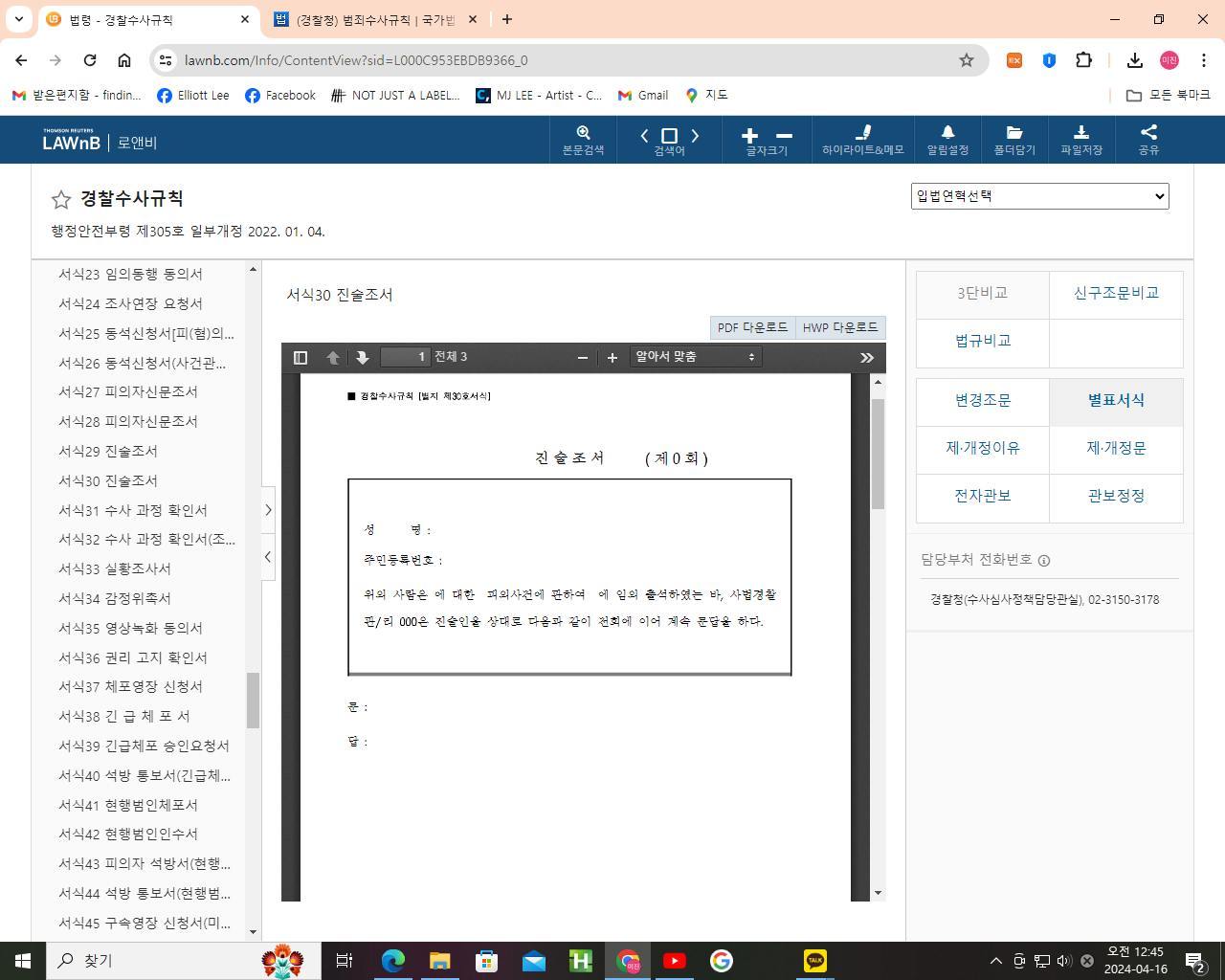Toggle the PDF viewer sidebar
The width and height of the screenshot is (1225, 980).
300,357
